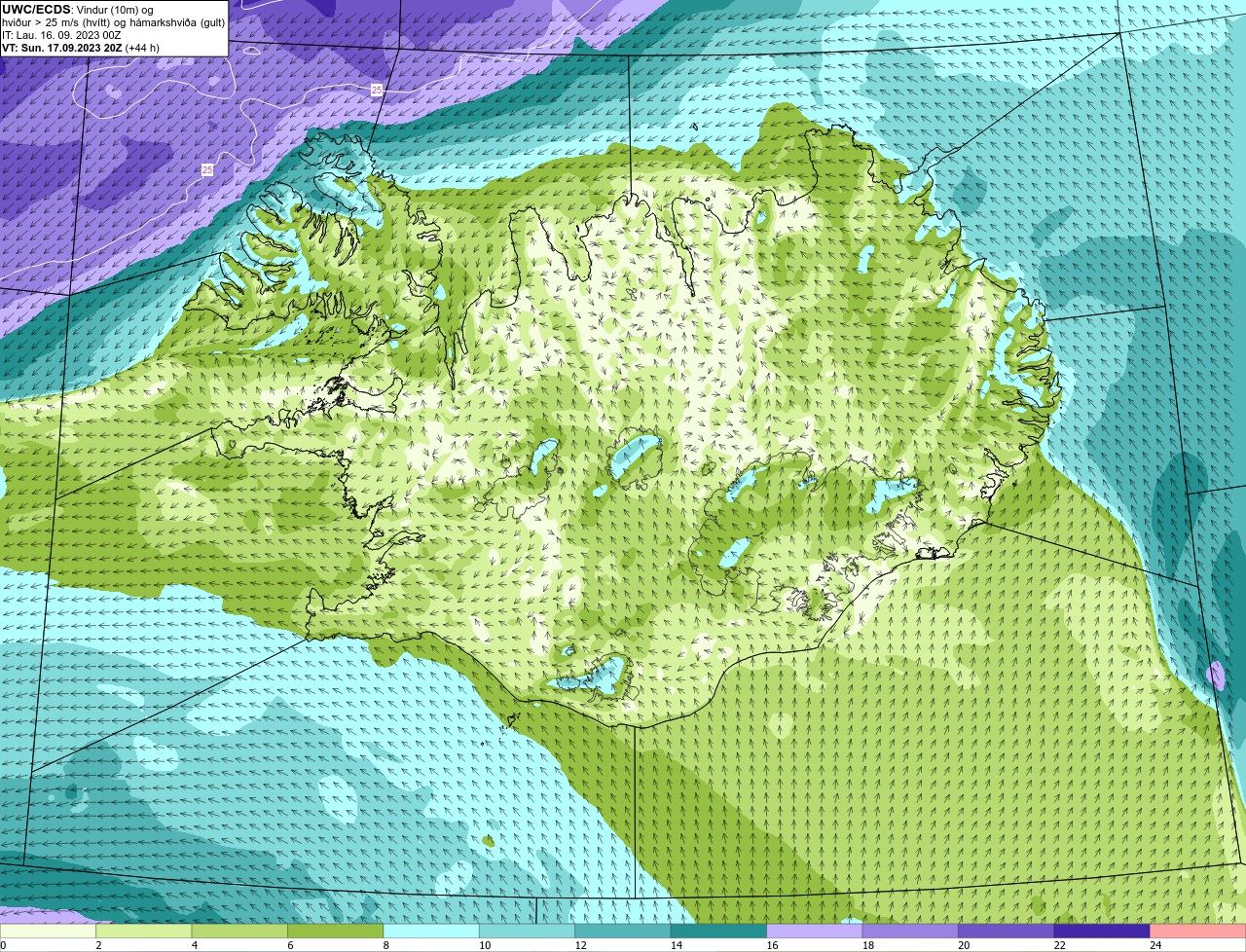The width and height of the screenshot is (1246, 952).
Task: Select the dark teal 14–16 m/s legend swatch
Action: tap(719, 931)
